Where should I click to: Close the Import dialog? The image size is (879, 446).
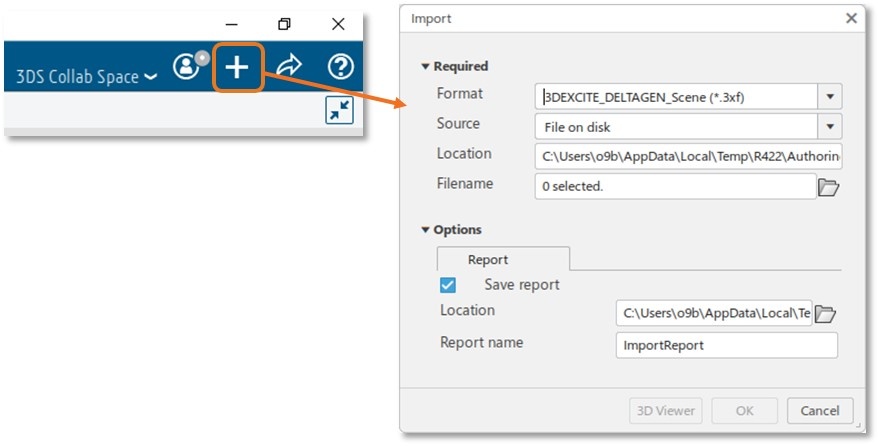pos(851,18)
